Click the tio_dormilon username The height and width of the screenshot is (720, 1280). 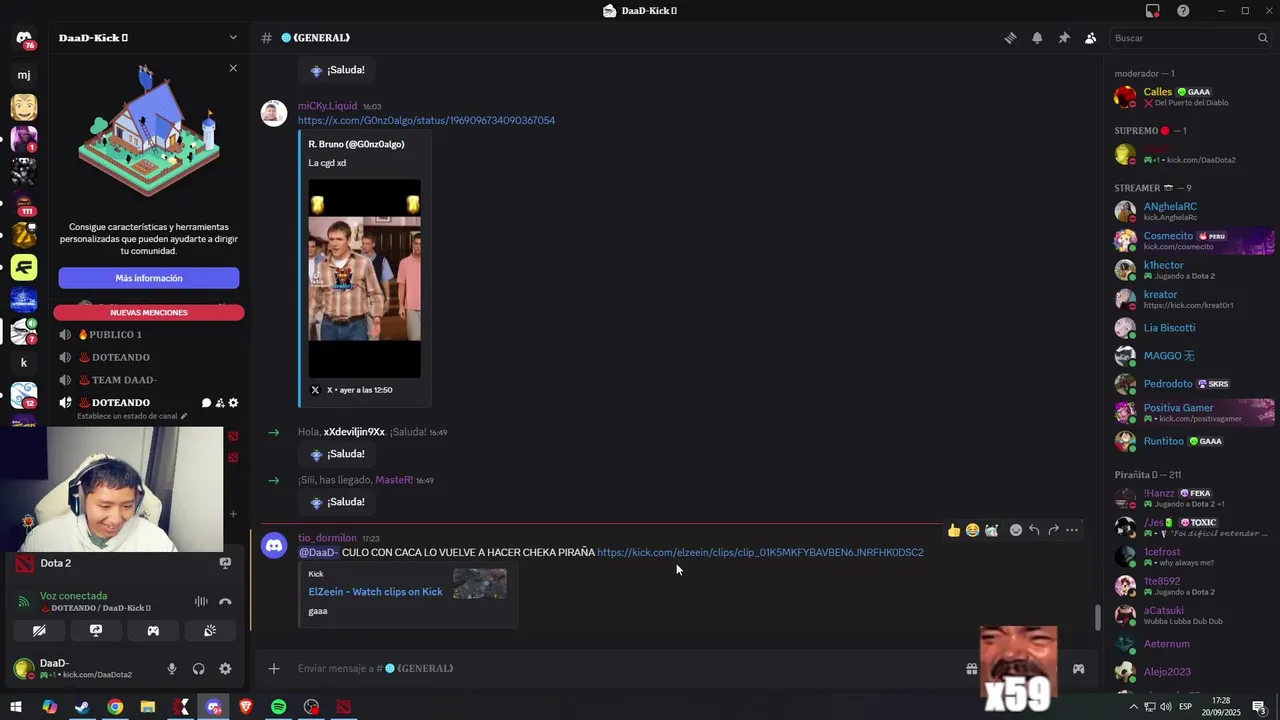point(327,538)
